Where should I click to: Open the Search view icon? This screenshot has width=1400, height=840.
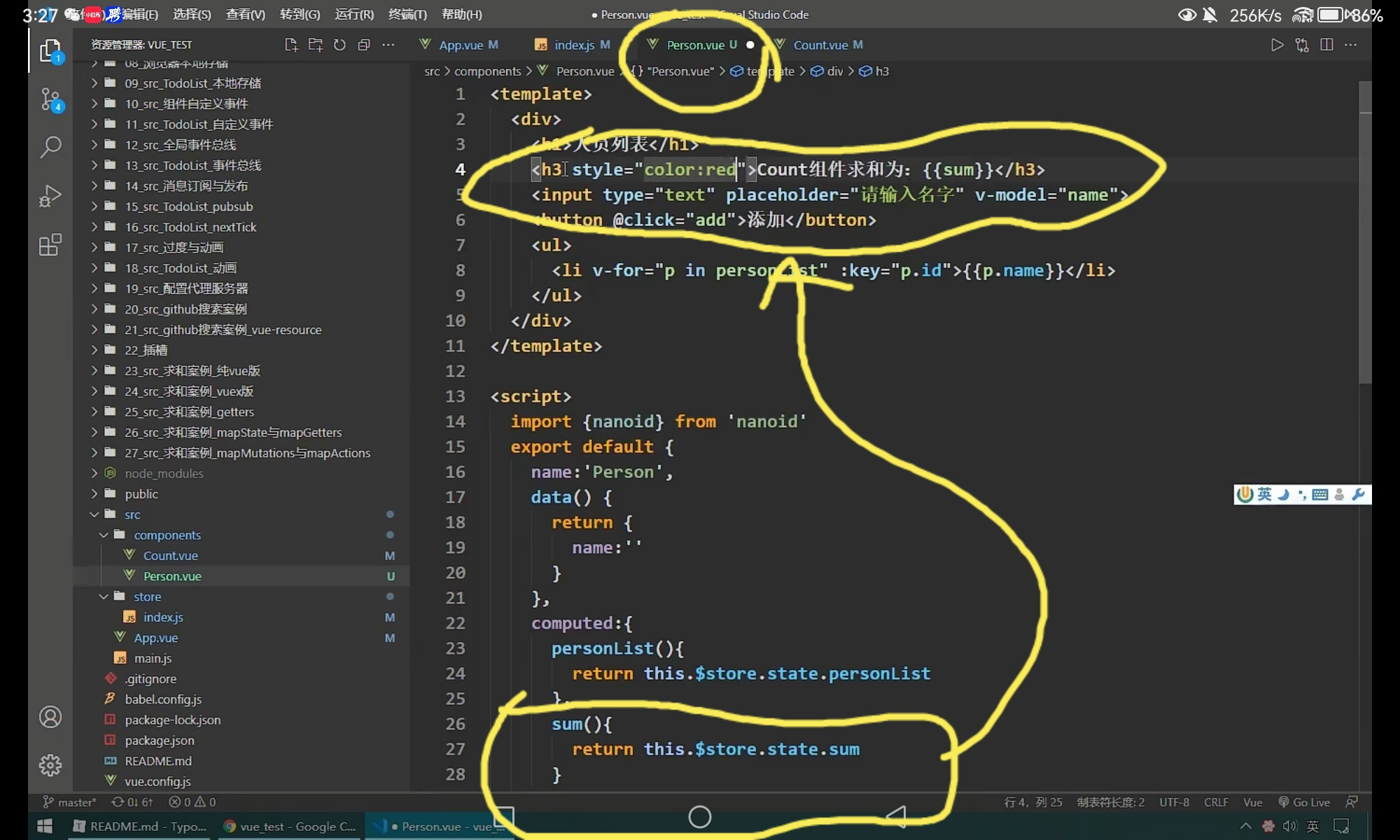[x=50, y=147]
